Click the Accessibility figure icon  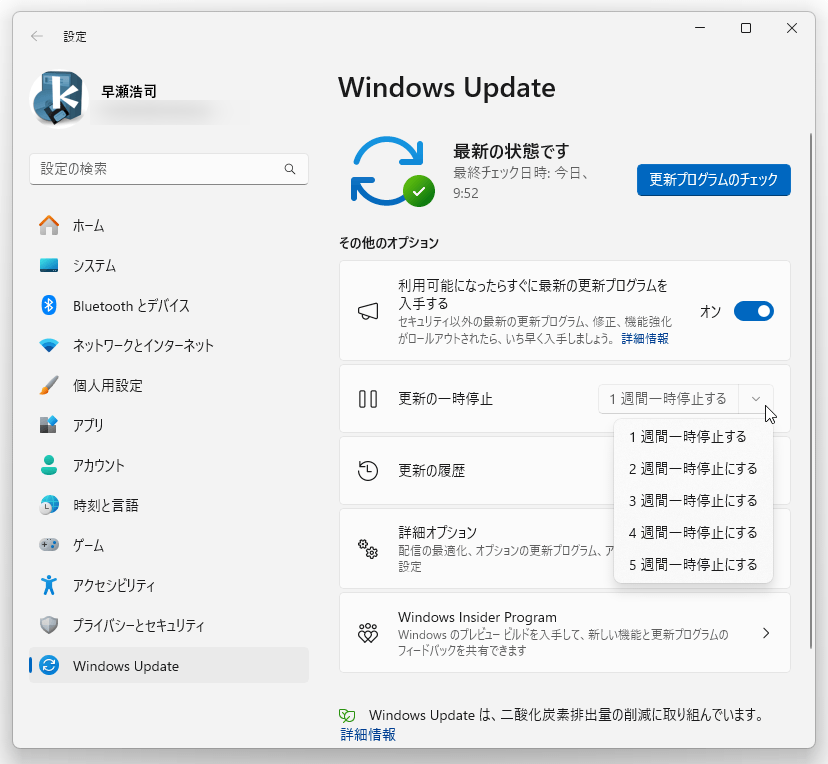point(49,585)
